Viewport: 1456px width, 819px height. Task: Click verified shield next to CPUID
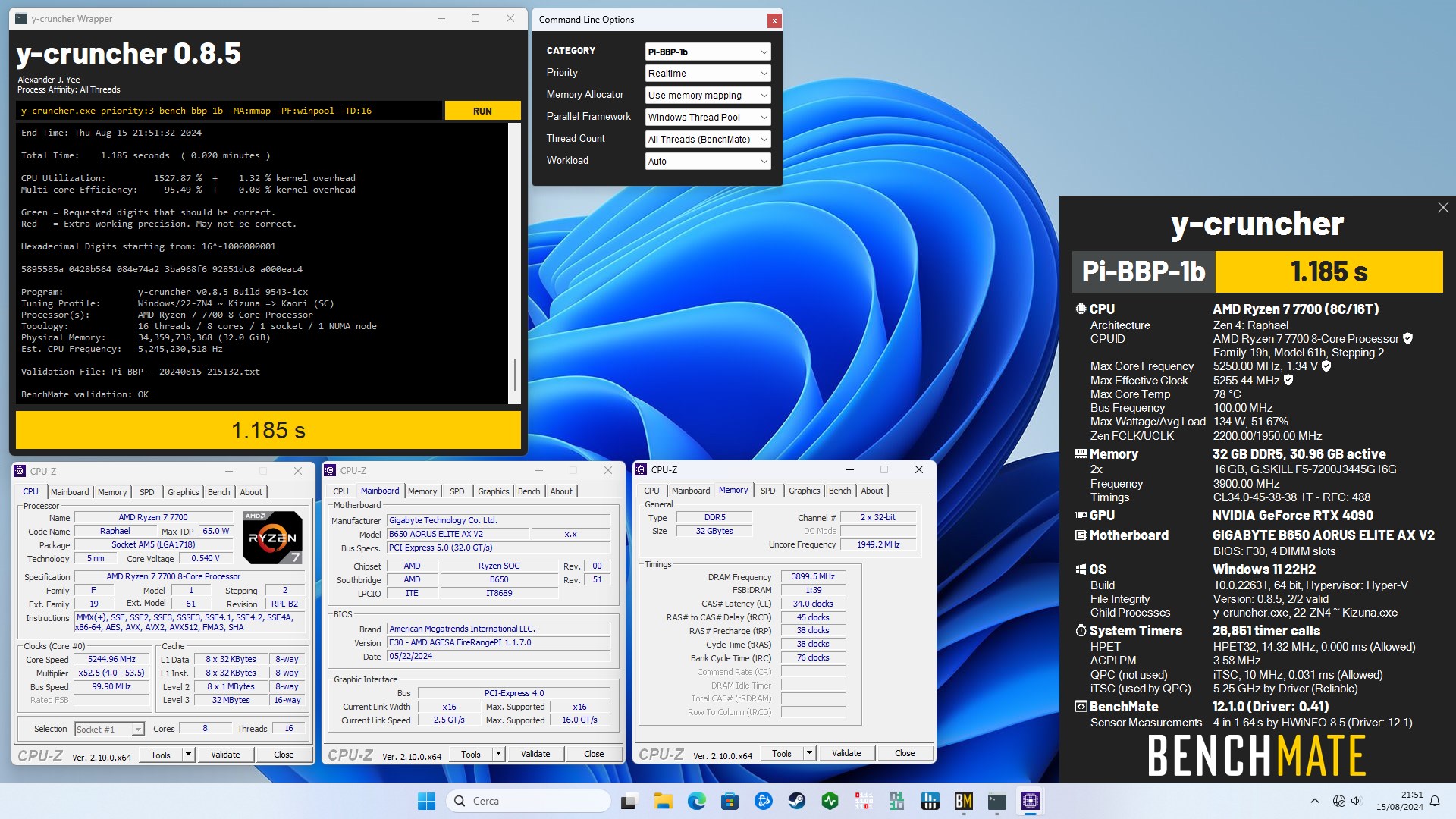coord(1407,338)
